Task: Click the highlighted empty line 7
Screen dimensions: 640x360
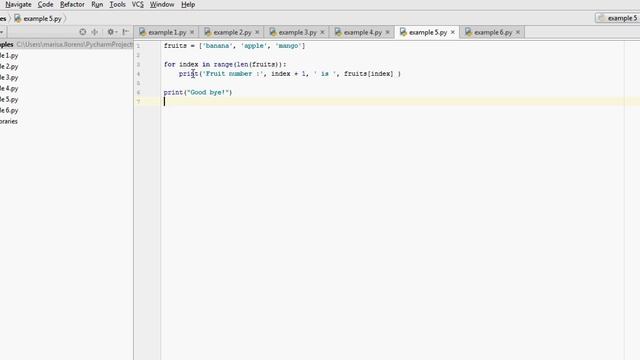Action: [387, 102]
